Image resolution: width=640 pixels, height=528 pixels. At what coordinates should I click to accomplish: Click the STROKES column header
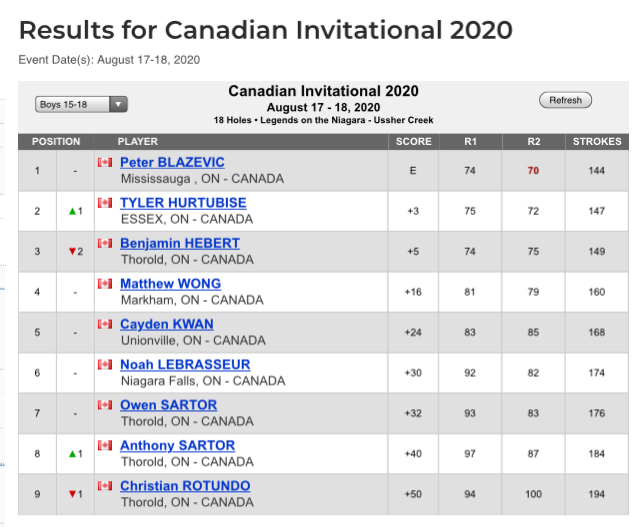point(596,142)
